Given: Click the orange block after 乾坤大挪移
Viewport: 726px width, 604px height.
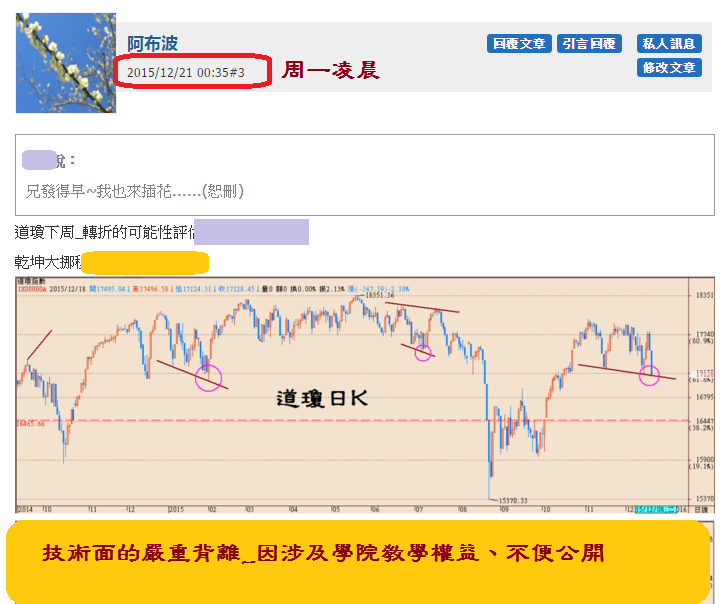Looking at the screenshot, I should tap(145, 262).
